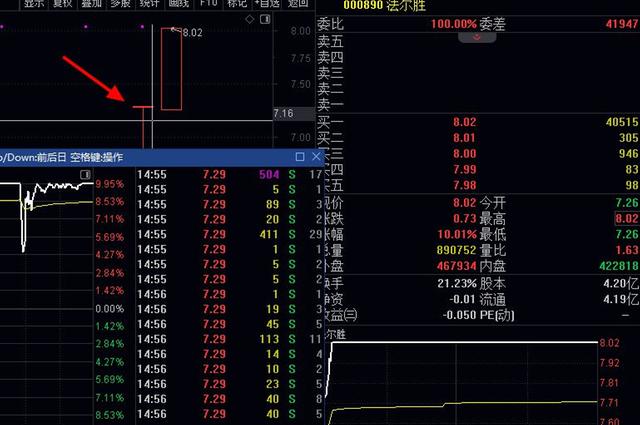
Task: Toggle the panel icon beside the diamond icon
Action: coord(265,19)
